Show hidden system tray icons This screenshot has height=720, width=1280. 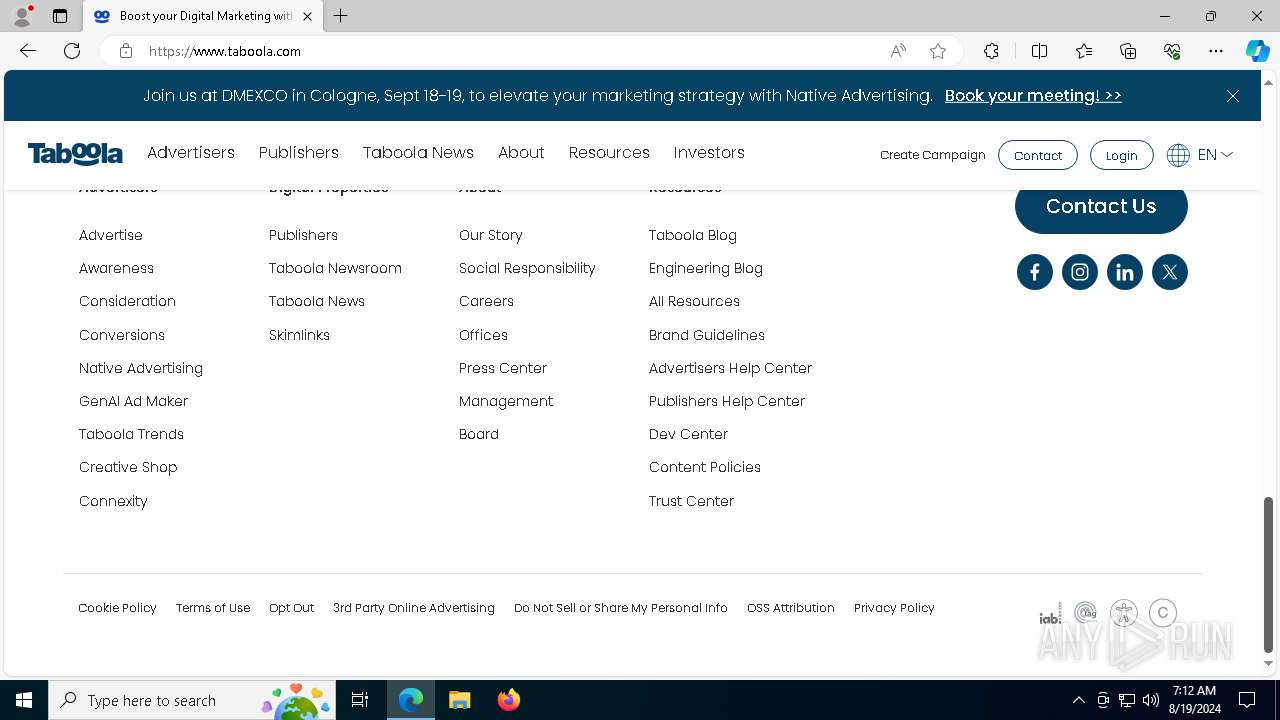pyautogui.click(x=1078, y=700)
